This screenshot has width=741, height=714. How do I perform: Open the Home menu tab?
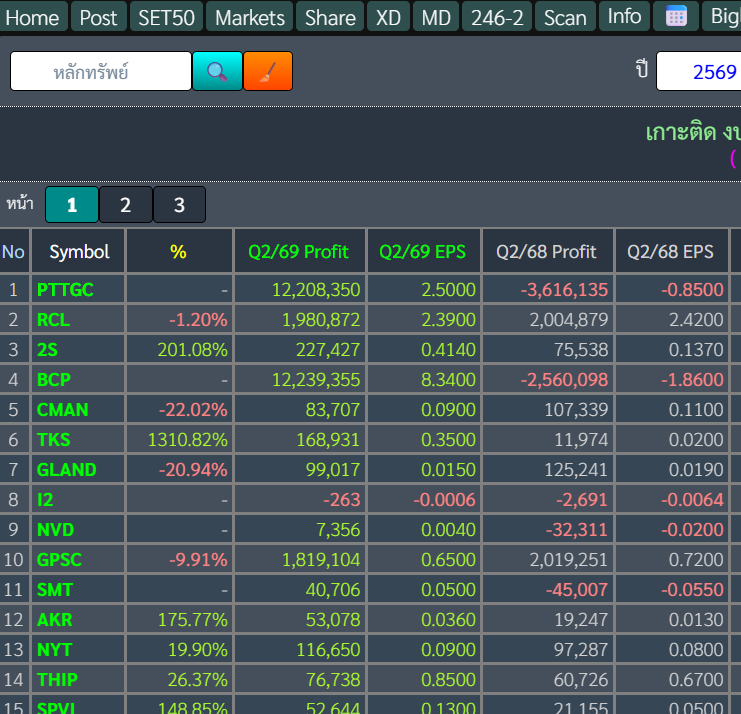pos(32,17)
